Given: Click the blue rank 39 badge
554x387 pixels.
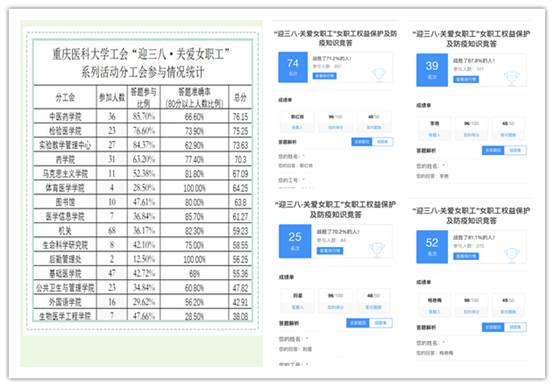Looking at the screenshot, I should tap(432, 70).
